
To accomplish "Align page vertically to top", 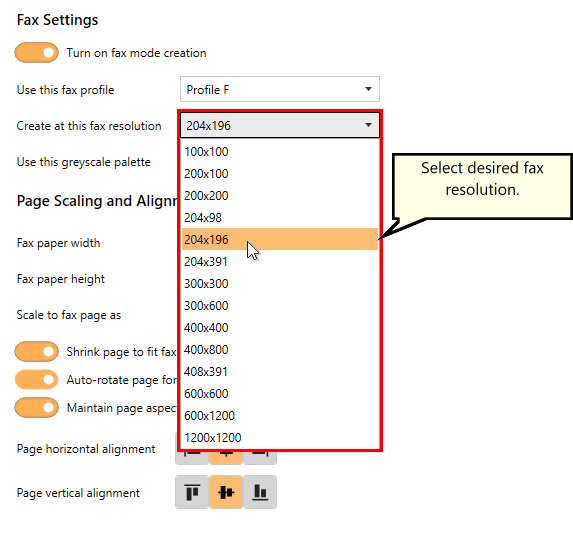I will pos(192,492).
